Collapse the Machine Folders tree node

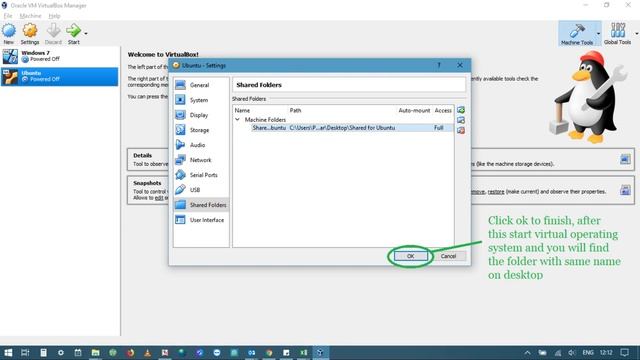[x=237, y=120]
